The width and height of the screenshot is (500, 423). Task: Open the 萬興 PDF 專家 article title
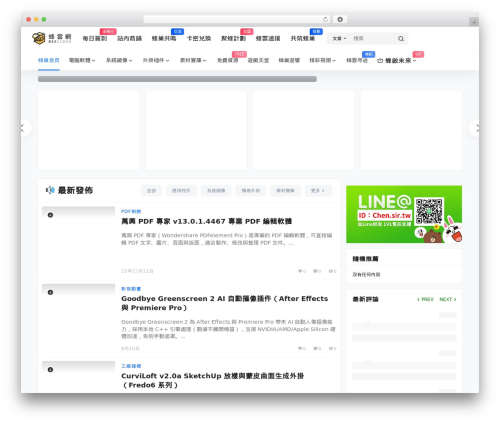coord(207,221)
